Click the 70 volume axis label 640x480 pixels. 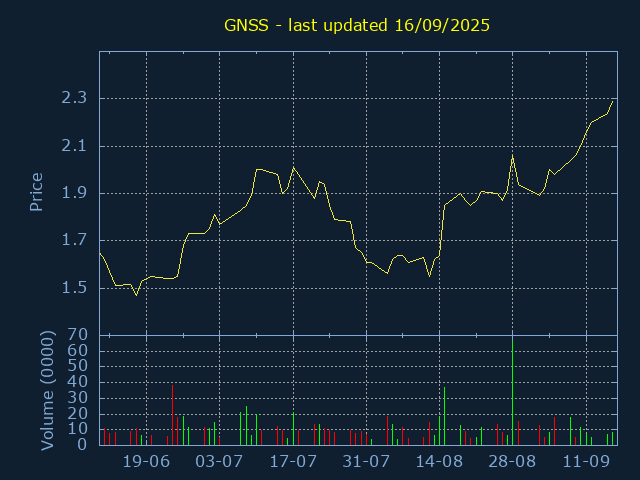tap(78, 335)
